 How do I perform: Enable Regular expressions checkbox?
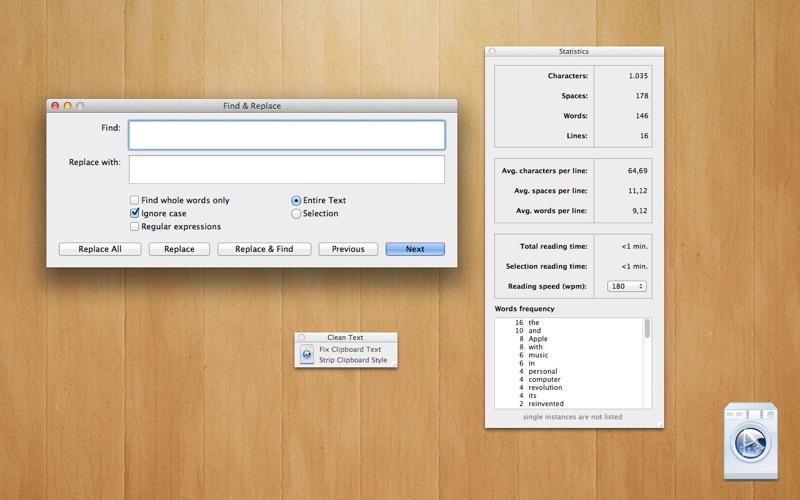tap(134, 227)
